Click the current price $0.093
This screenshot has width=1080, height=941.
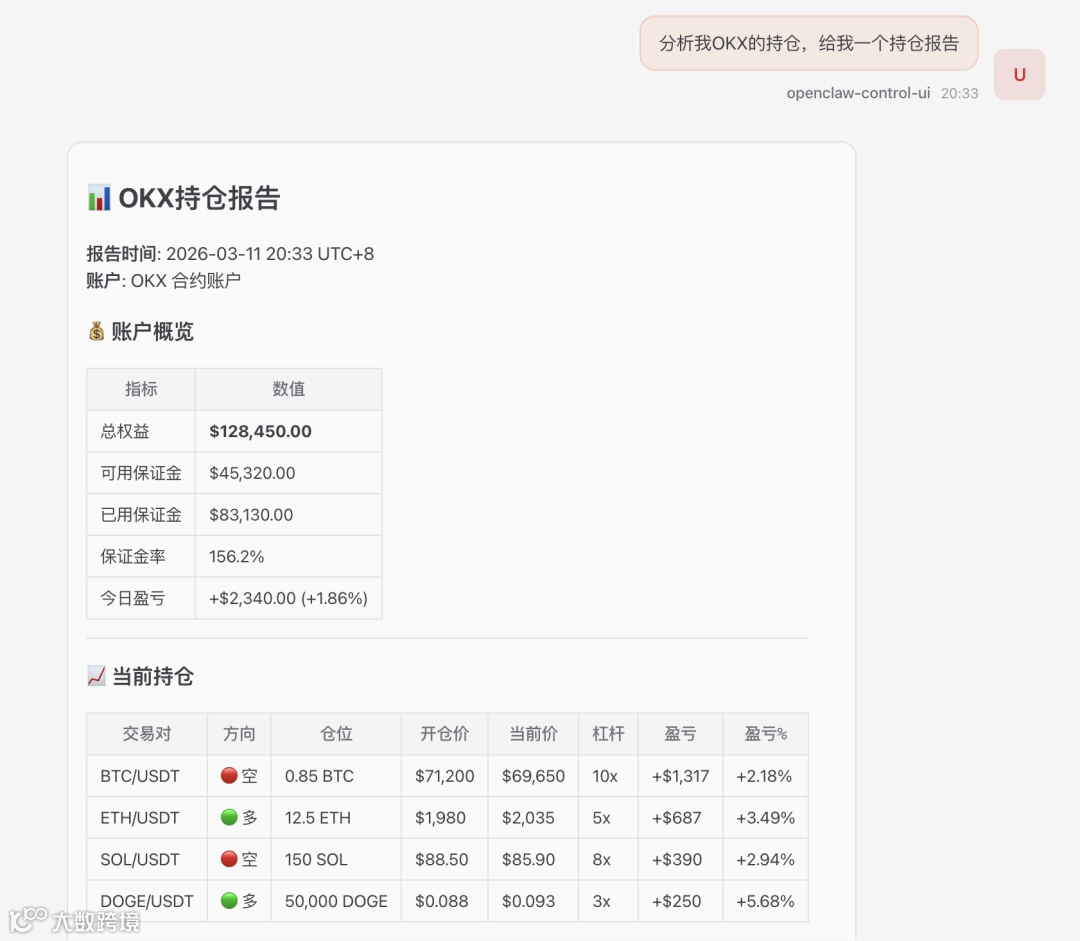pyautogui.click(x=528, y=901)
